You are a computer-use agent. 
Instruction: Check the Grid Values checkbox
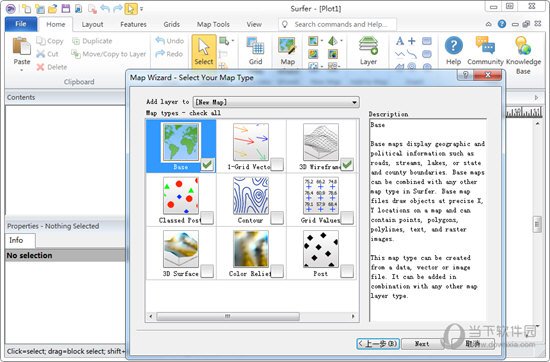pos(347,217)
